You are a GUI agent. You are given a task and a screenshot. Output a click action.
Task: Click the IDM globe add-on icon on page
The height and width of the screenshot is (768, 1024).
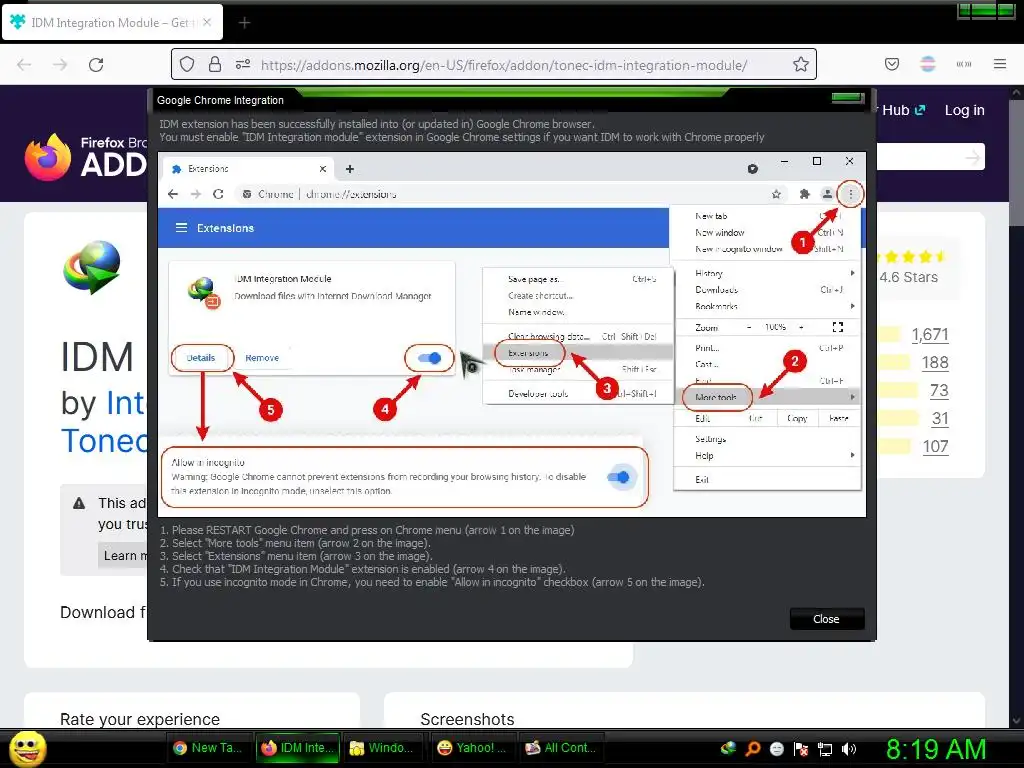pyautogui.click(x=92, y=267)
